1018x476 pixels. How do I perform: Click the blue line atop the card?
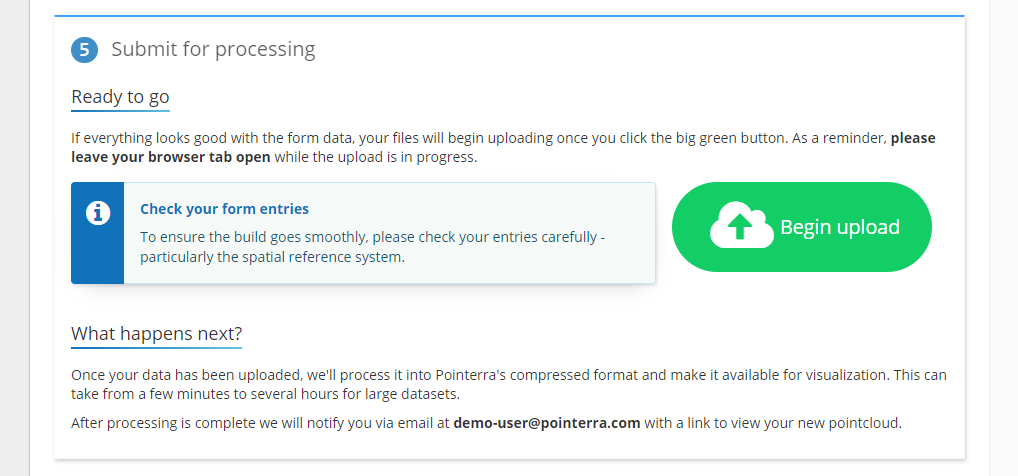click(510, 16)
